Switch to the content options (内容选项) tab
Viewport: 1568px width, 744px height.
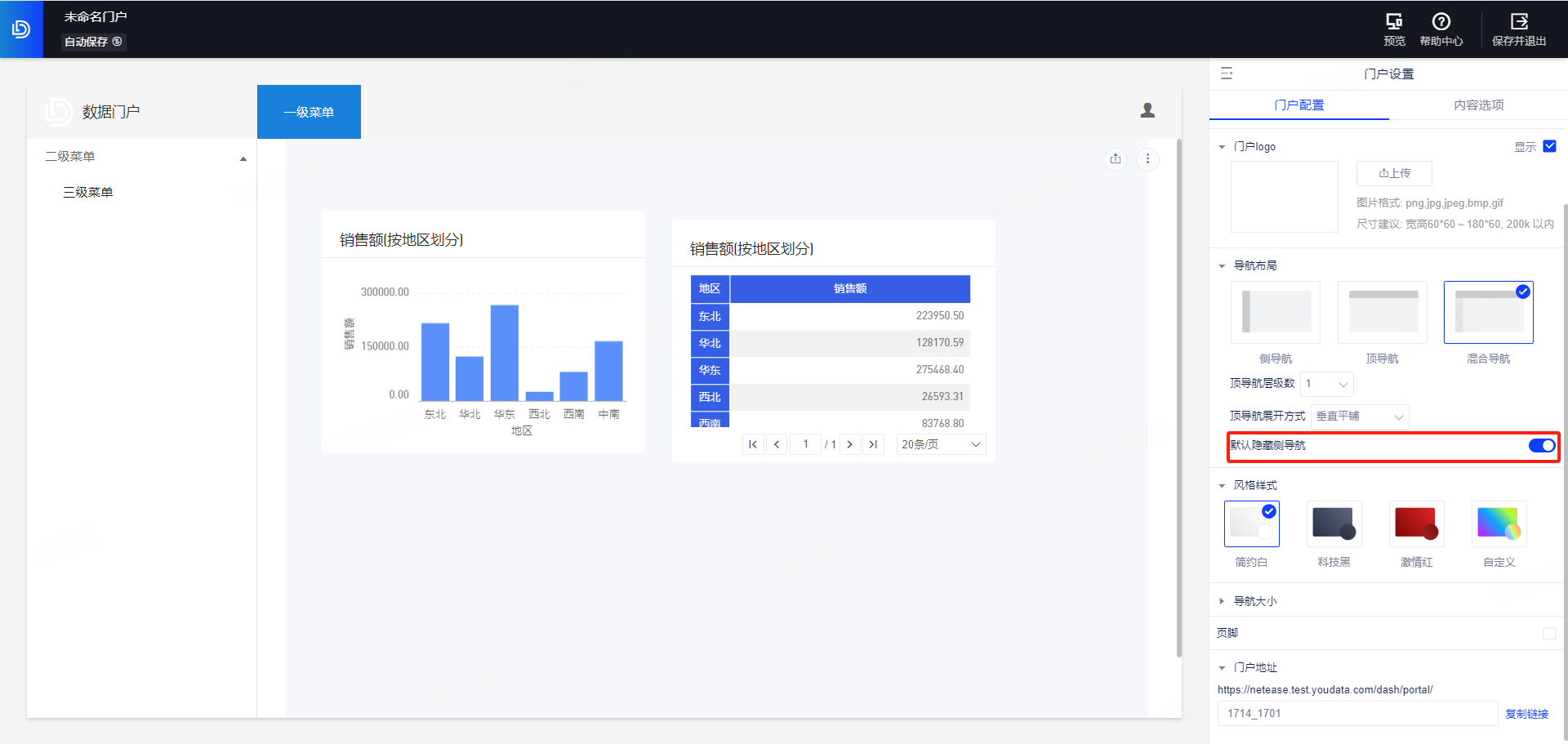[x=1478, y=105]
